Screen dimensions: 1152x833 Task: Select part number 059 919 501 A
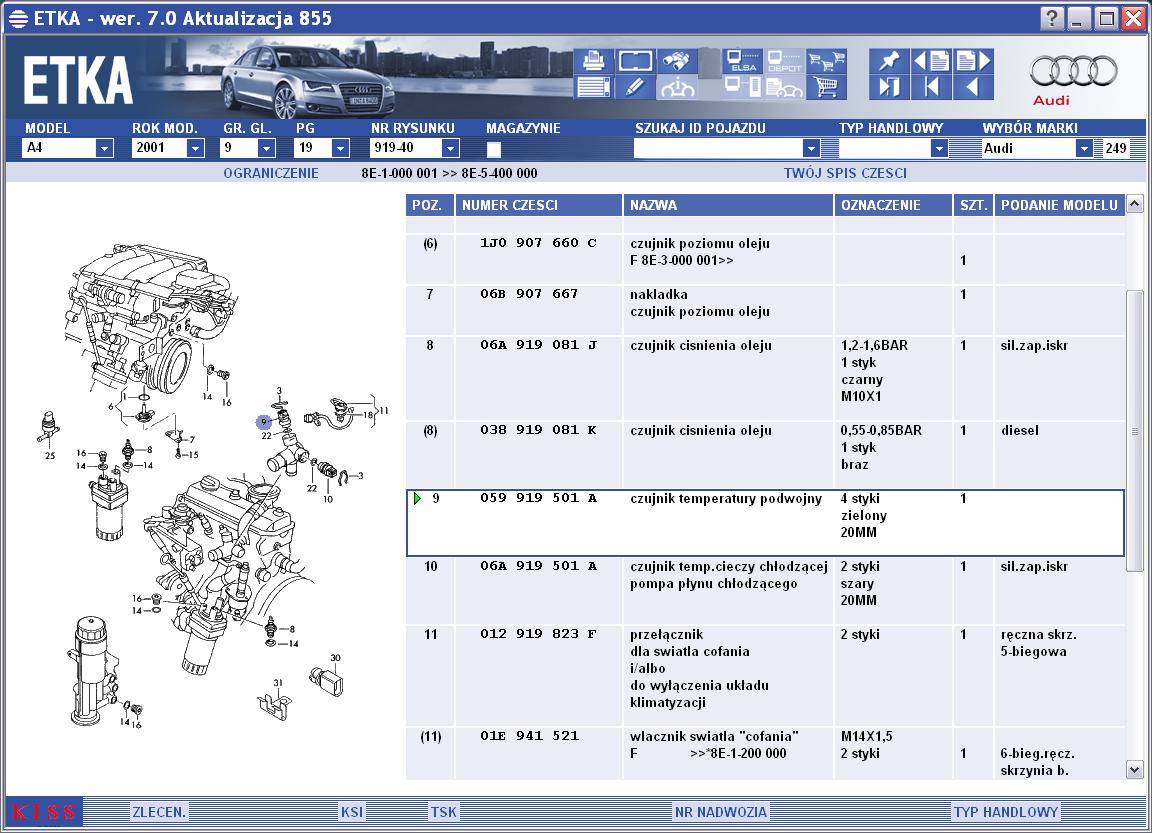click(x=538, y=498)
